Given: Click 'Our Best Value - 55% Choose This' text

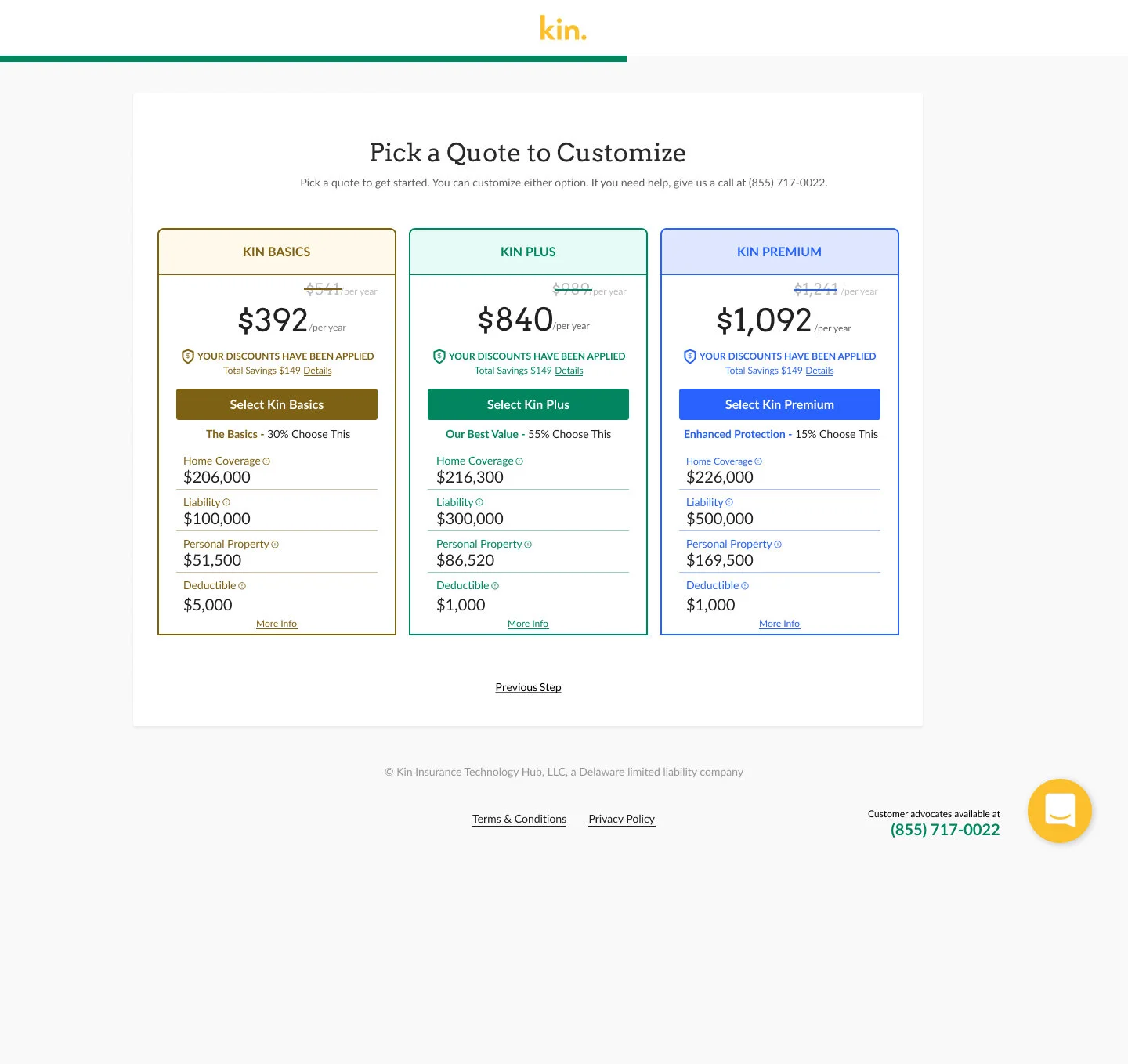Looking at the screenshot, I should [x=528, y=434].
